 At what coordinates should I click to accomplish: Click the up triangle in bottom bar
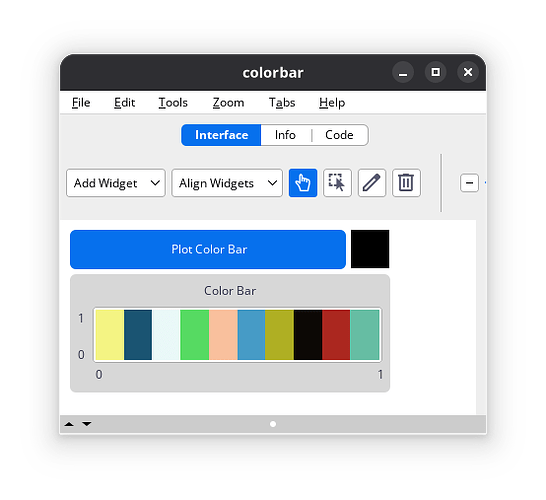[69, 424]
